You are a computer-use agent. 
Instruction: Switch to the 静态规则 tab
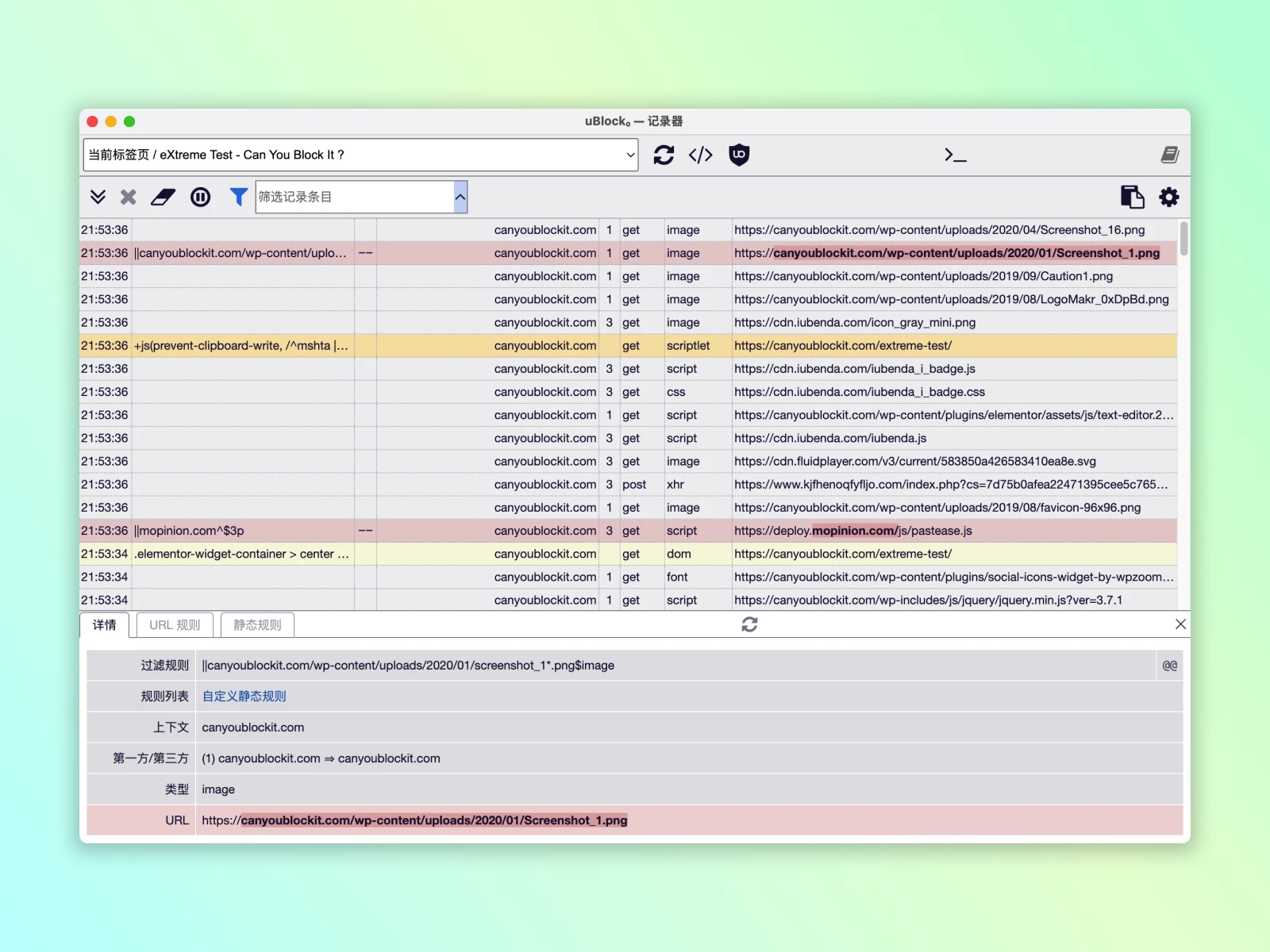257,625
